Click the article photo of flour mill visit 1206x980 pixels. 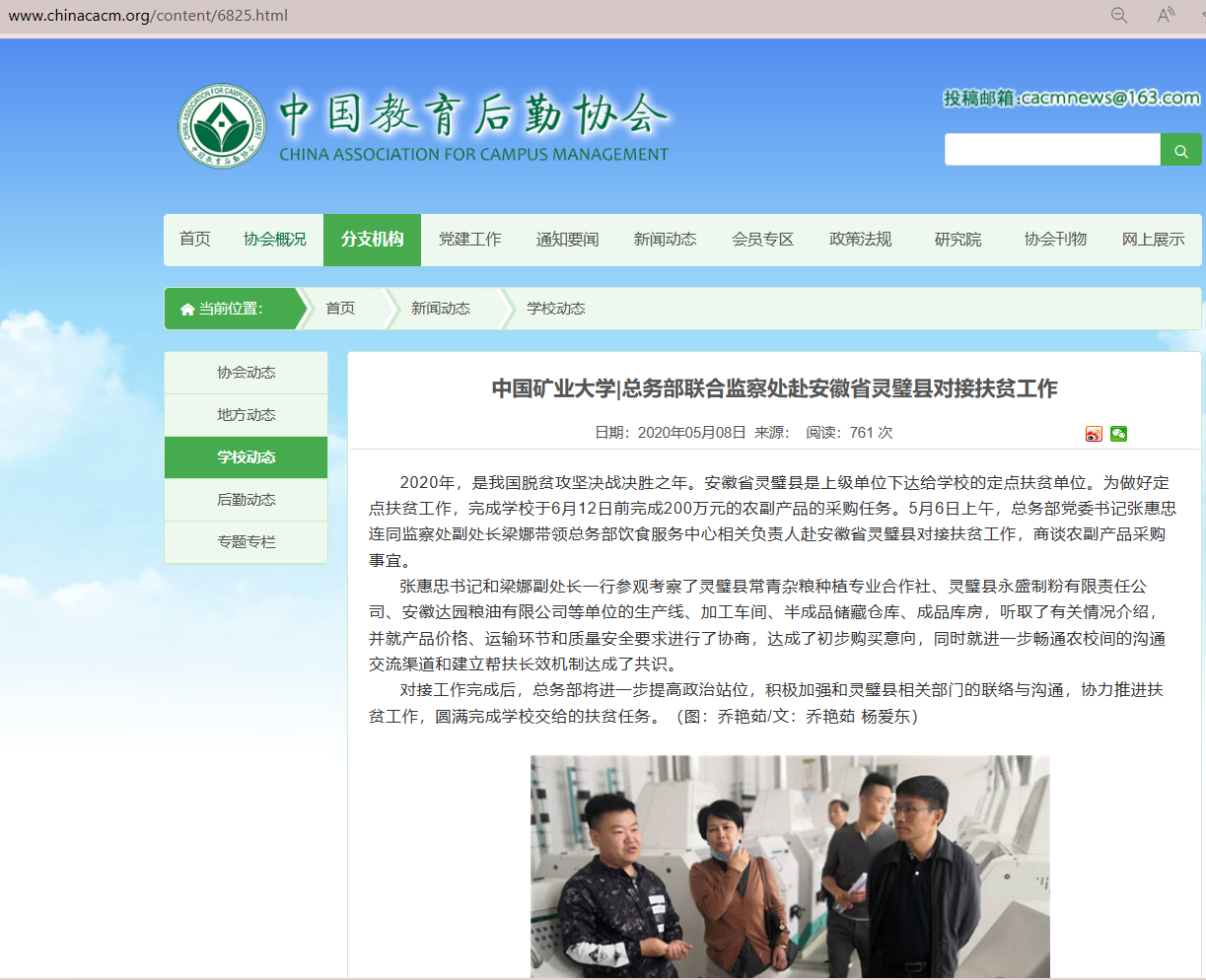point(790,867)
